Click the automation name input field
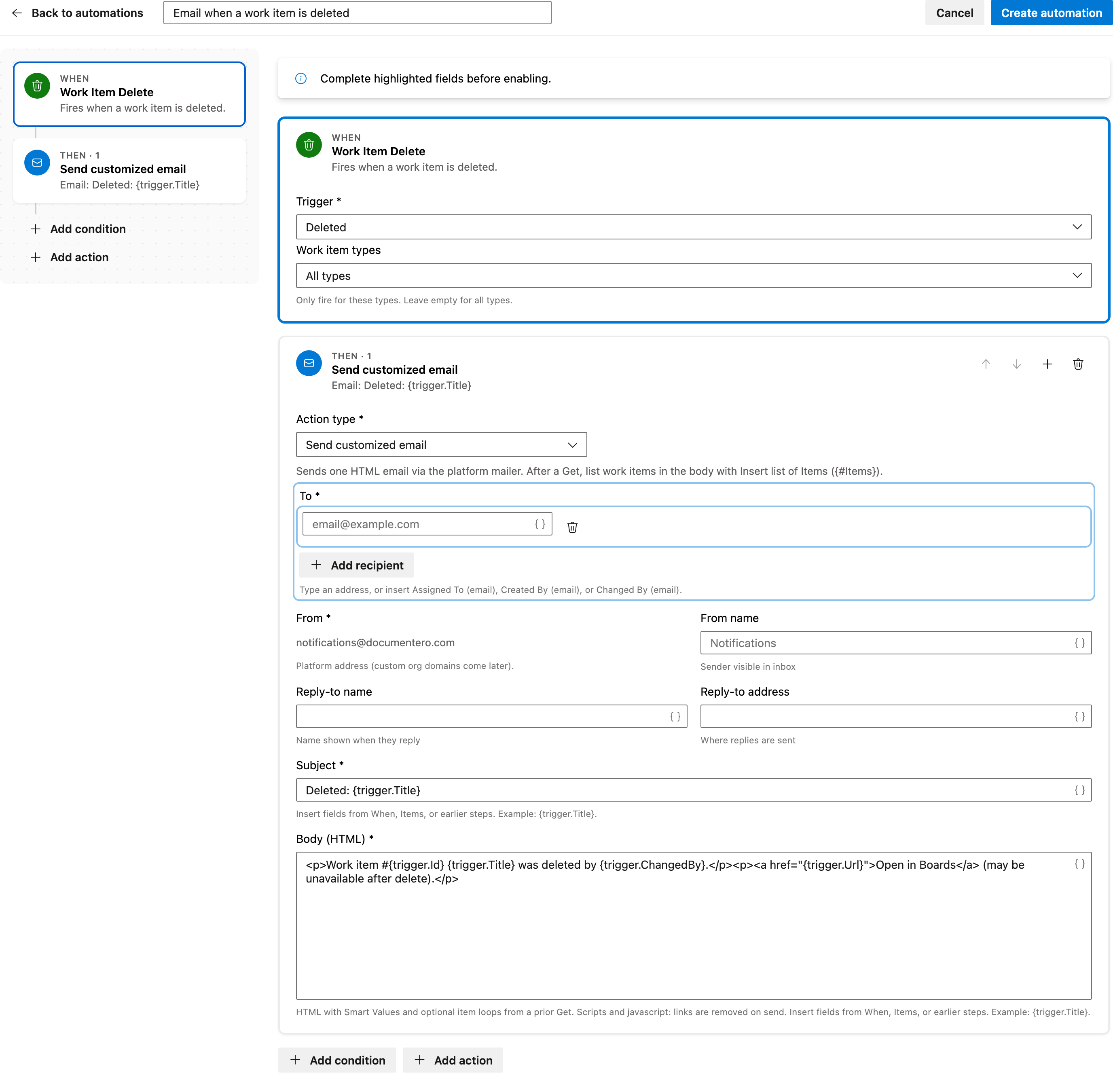The image size is (1113, 1092). (x=357, y=13)
